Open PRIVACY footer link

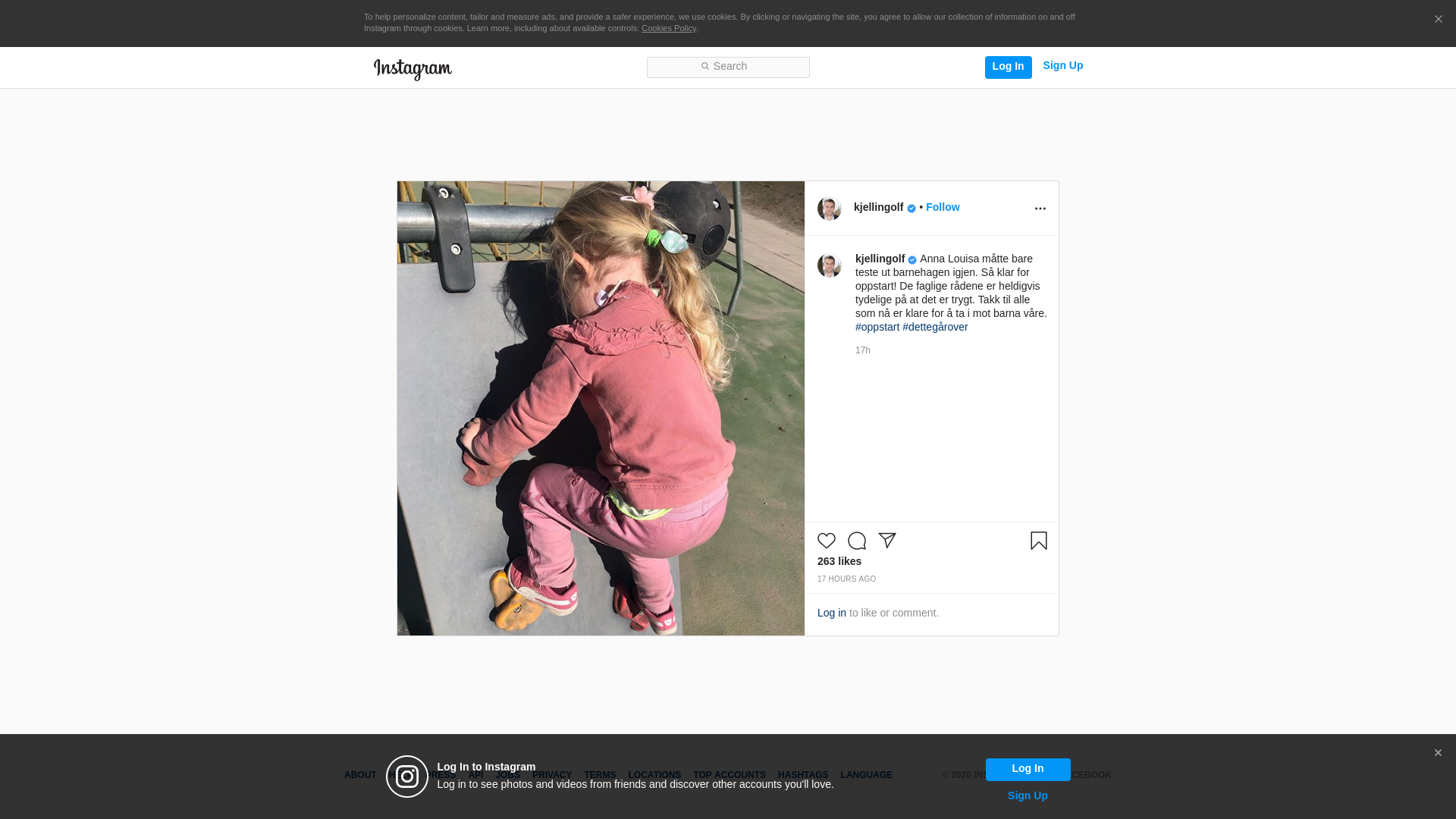(x=552, y=775)
